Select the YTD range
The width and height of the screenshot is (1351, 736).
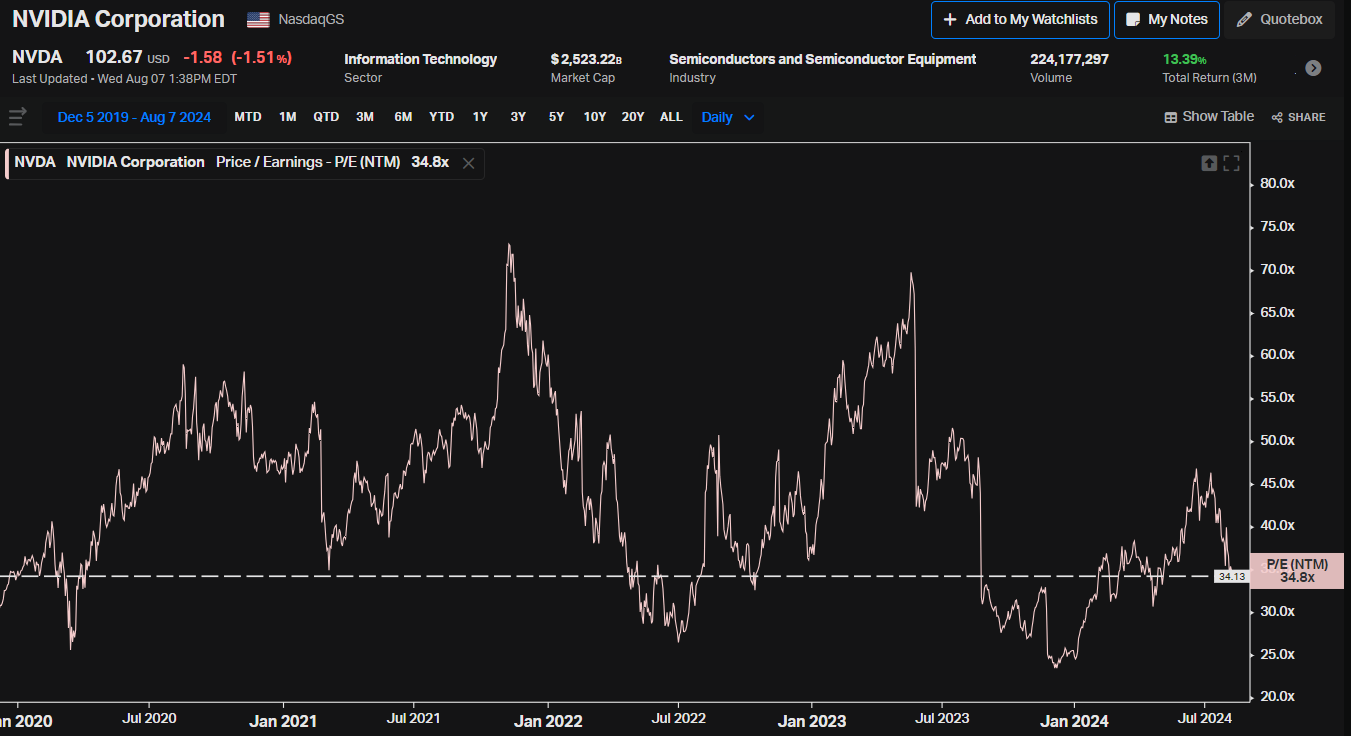(441, 117)
